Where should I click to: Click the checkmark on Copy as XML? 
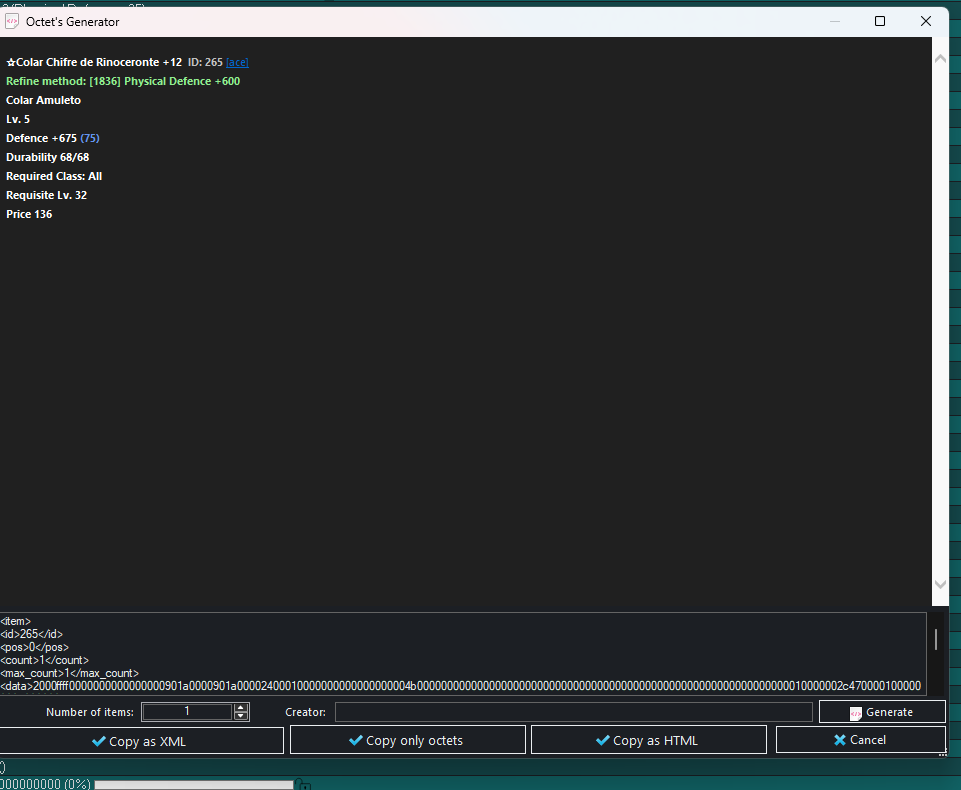pos(98,741)
